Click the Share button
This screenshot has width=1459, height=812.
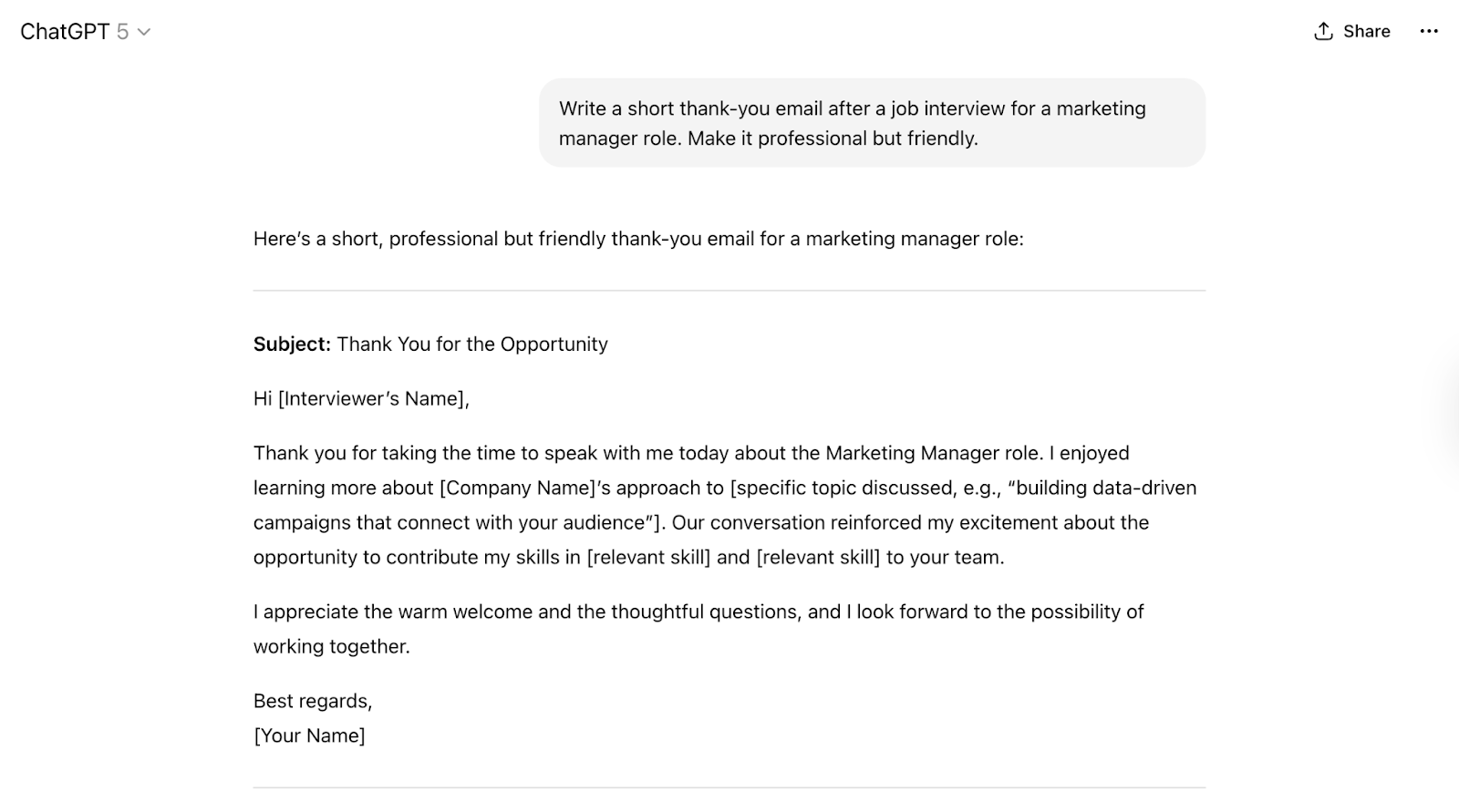(1351, 30)
